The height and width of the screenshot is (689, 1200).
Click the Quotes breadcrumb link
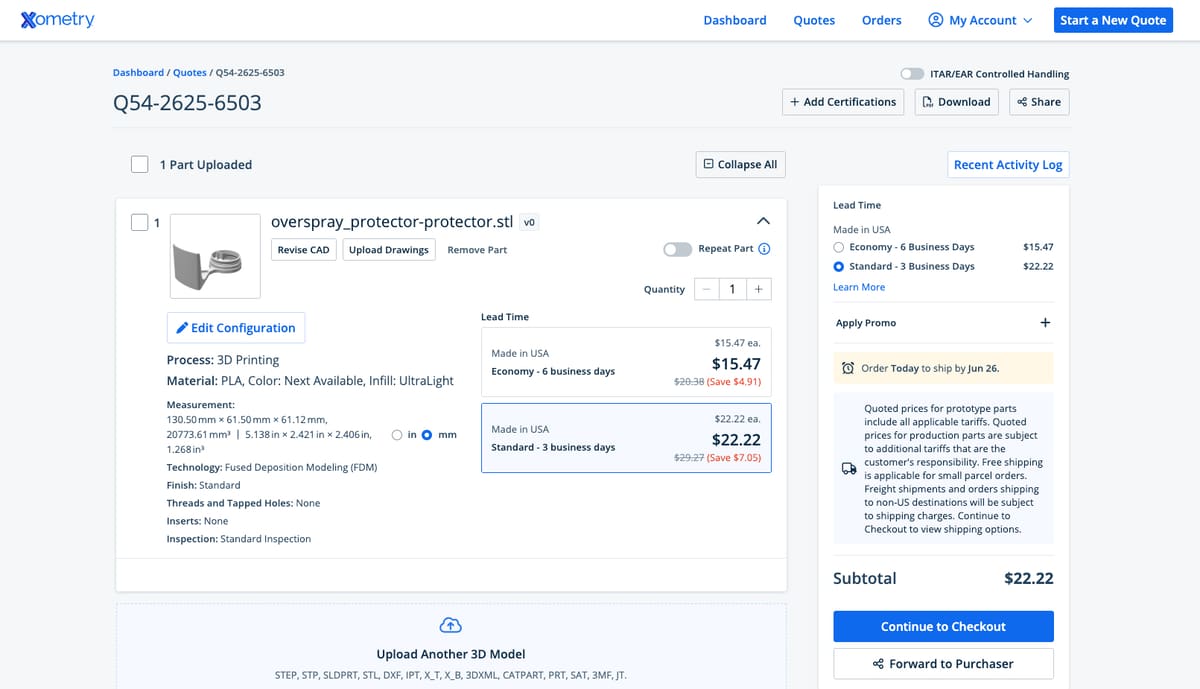tap(190, 73)
